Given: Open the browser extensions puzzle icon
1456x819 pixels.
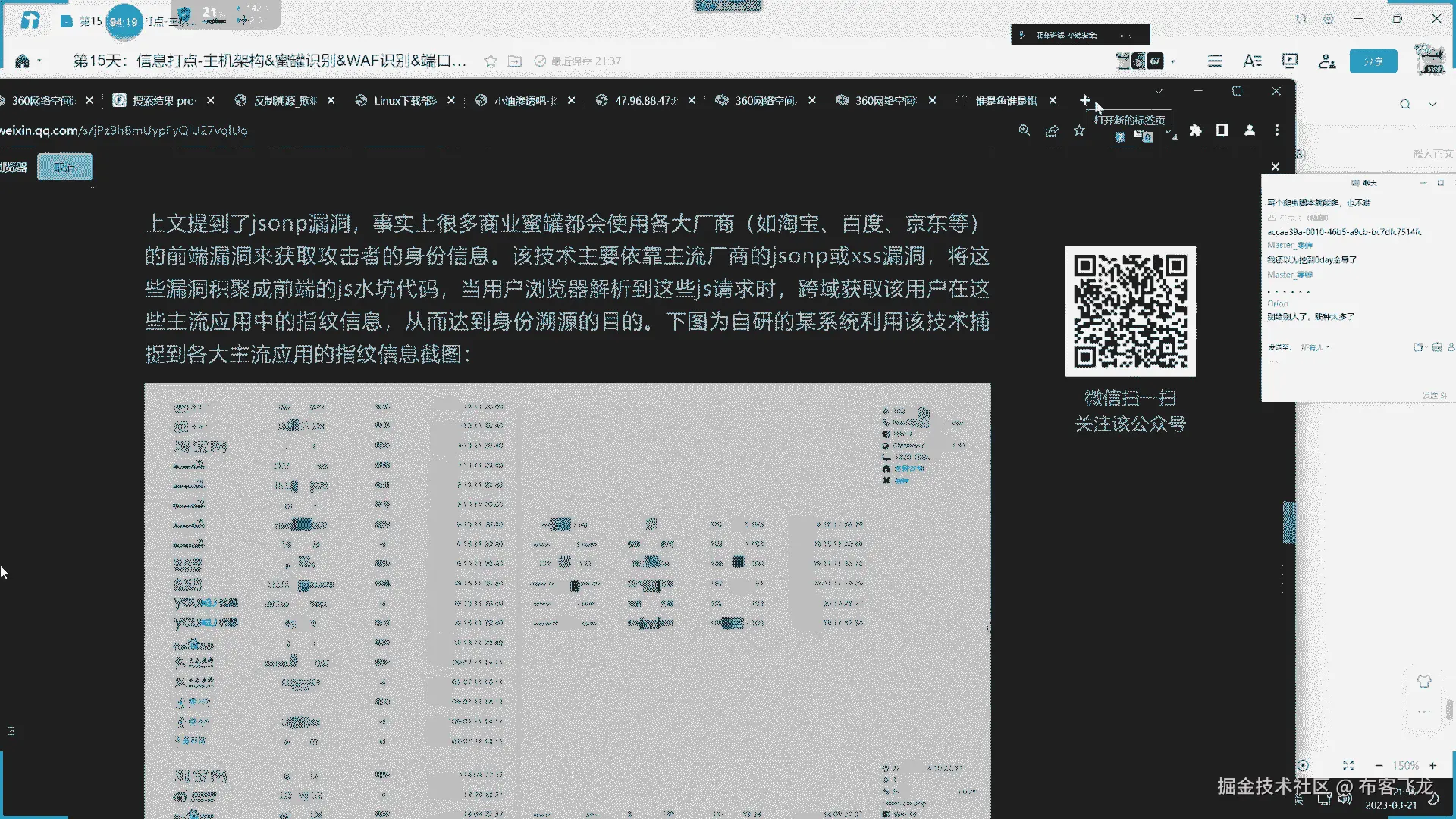Looking at the screenshot, I should (x=1196, y=130).
